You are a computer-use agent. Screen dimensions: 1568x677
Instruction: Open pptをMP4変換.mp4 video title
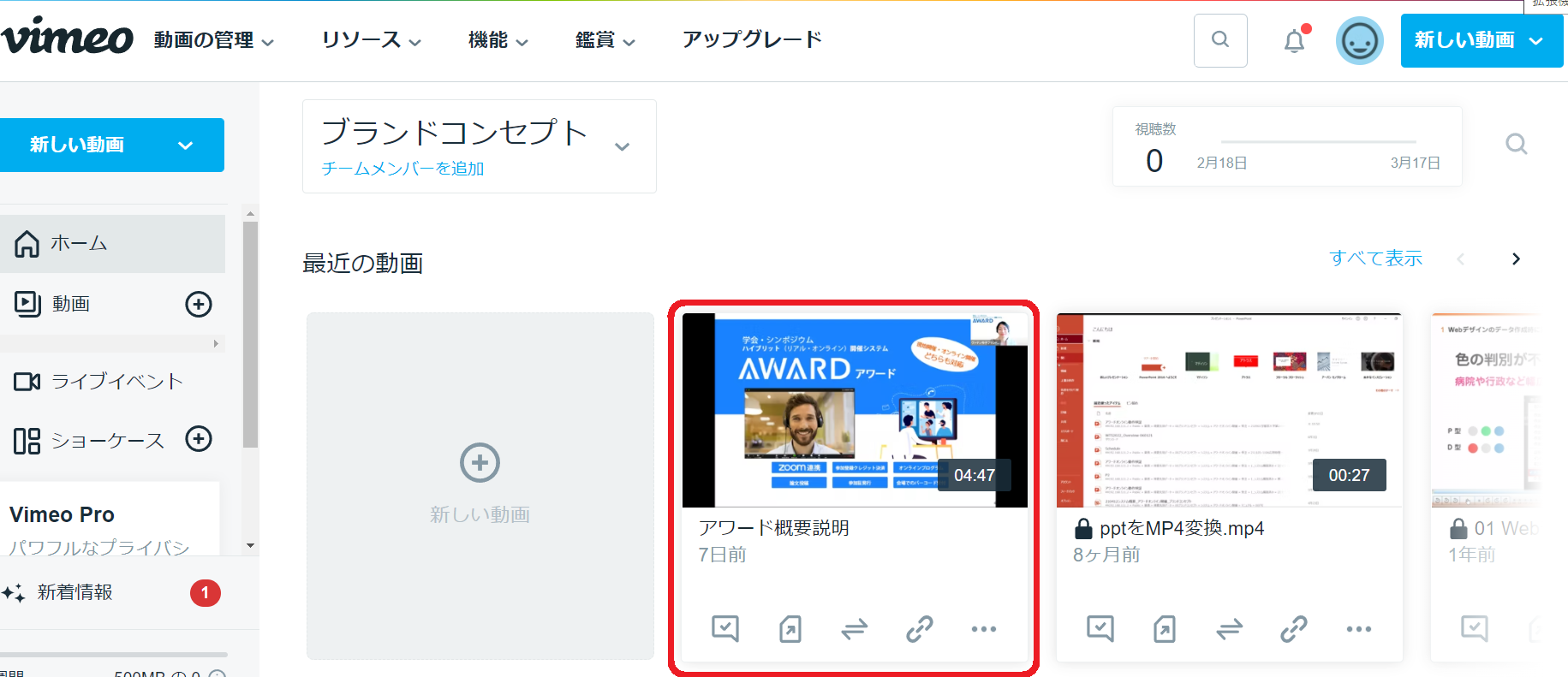[1182, 528]
